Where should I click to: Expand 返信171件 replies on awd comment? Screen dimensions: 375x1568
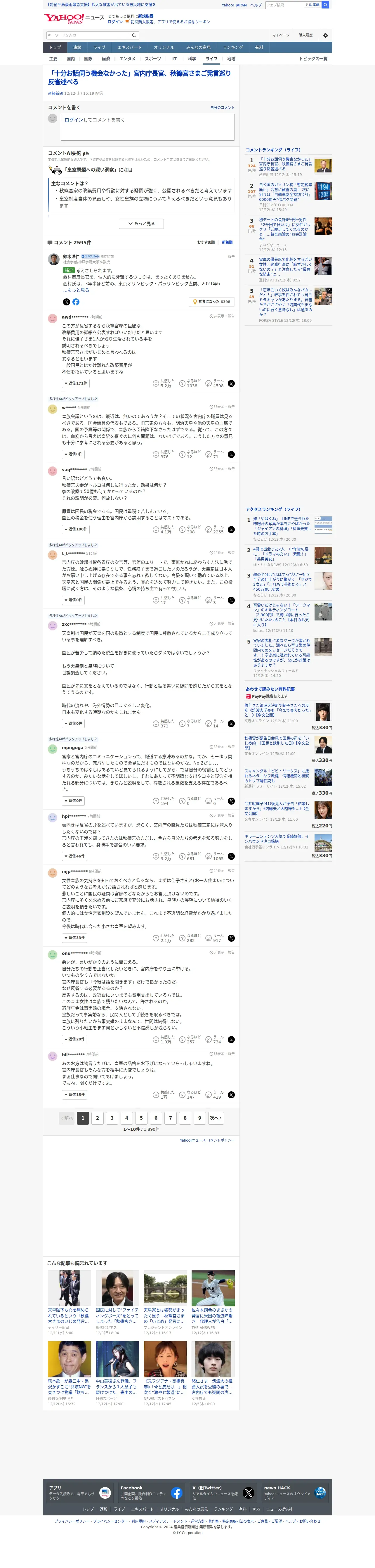pyautogui.click(x=75, y=383)
